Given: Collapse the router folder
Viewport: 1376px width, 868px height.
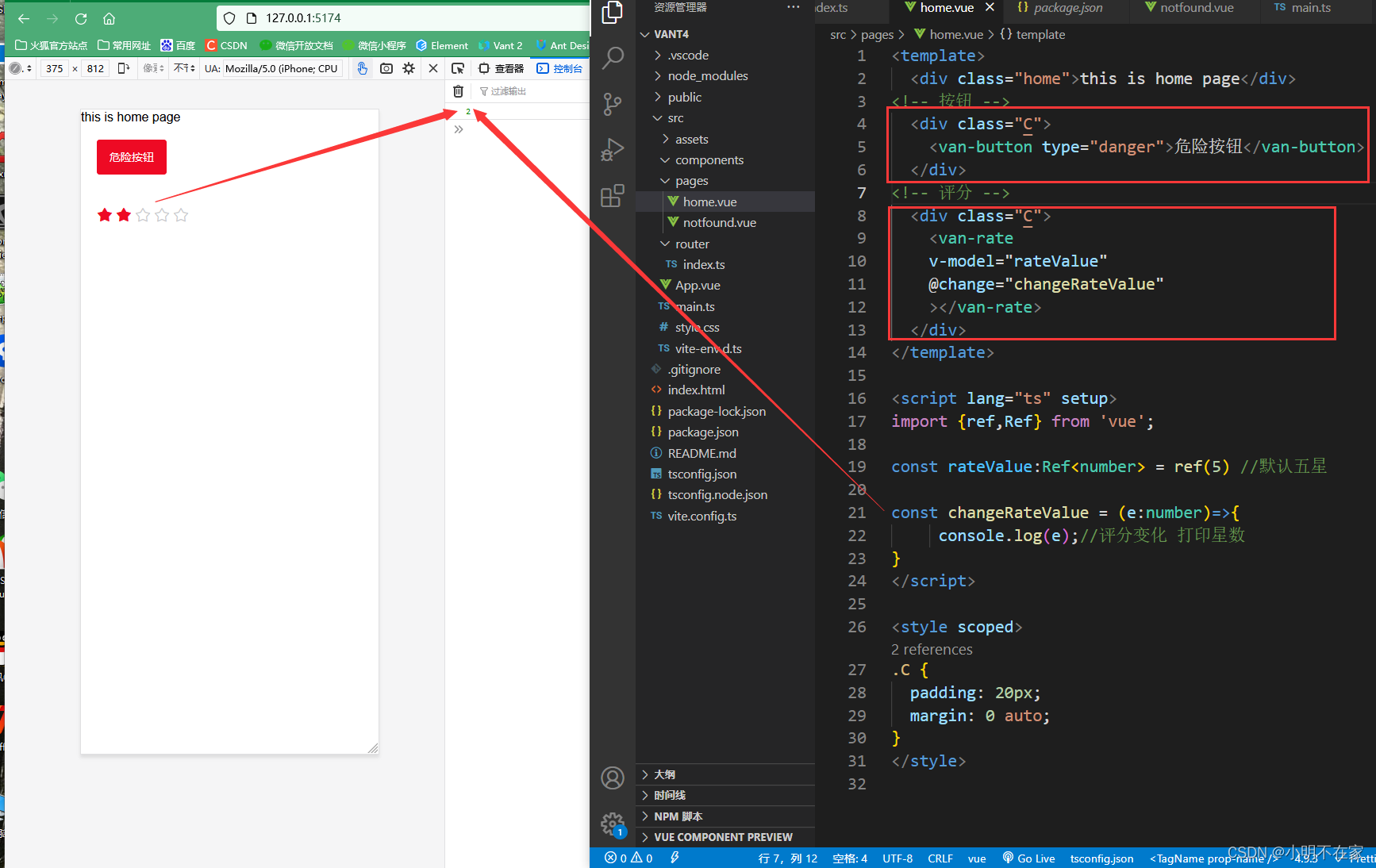Looking at the screenshot, I should coord(725,244).
